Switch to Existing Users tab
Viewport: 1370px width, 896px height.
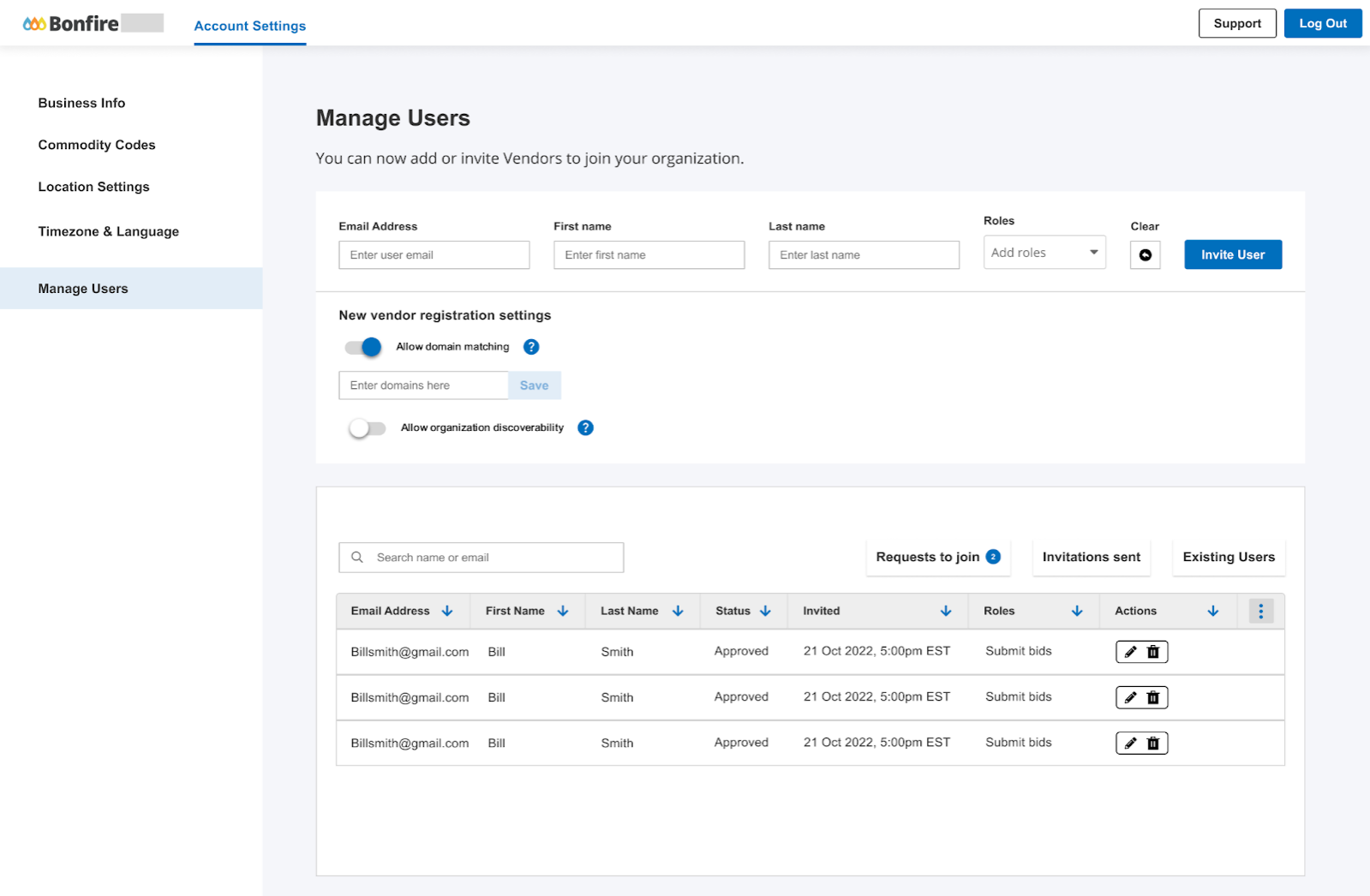click(1229, 557)
